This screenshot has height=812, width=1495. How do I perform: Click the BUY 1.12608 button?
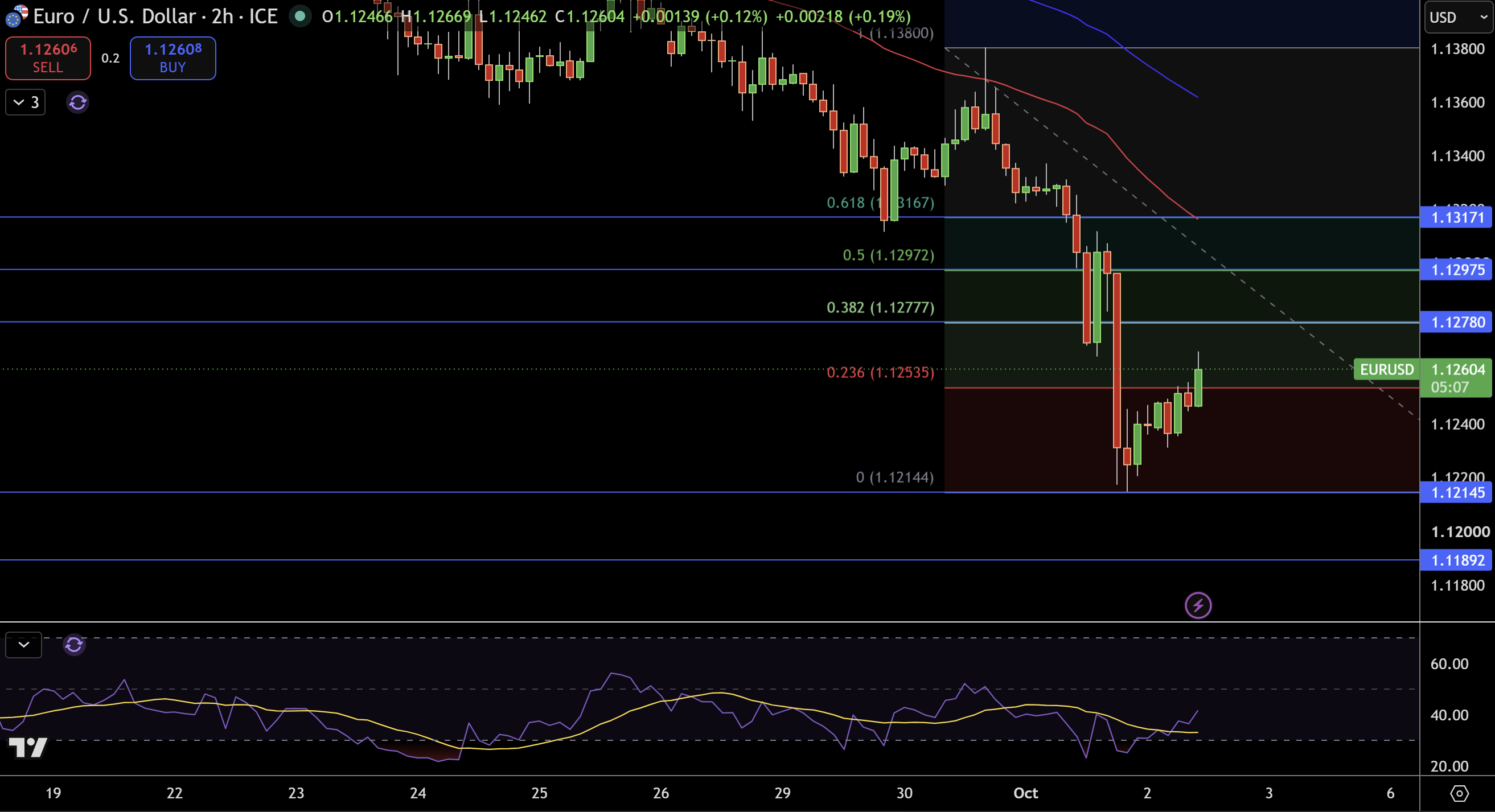[173, 58]
